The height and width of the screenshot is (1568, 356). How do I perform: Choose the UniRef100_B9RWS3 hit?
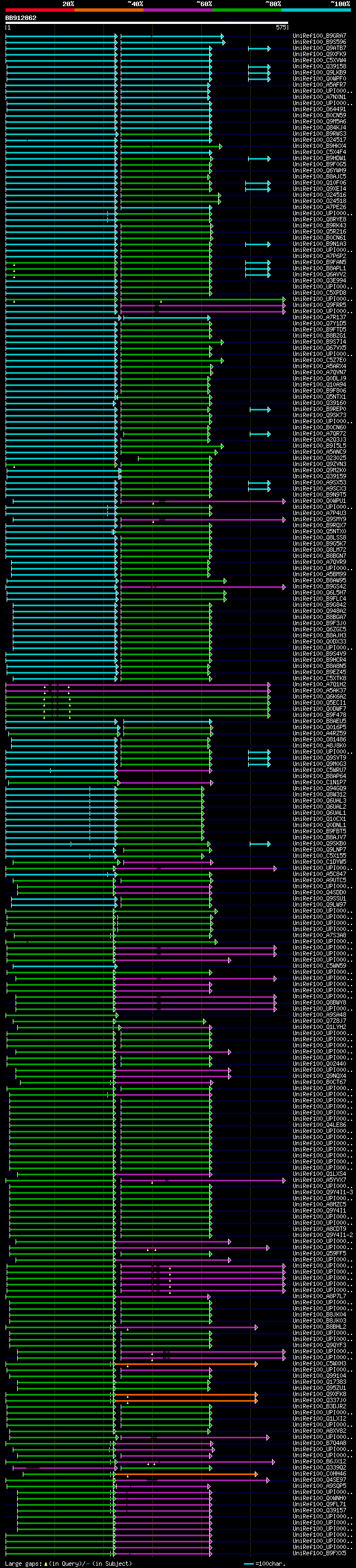click(319, 133)
